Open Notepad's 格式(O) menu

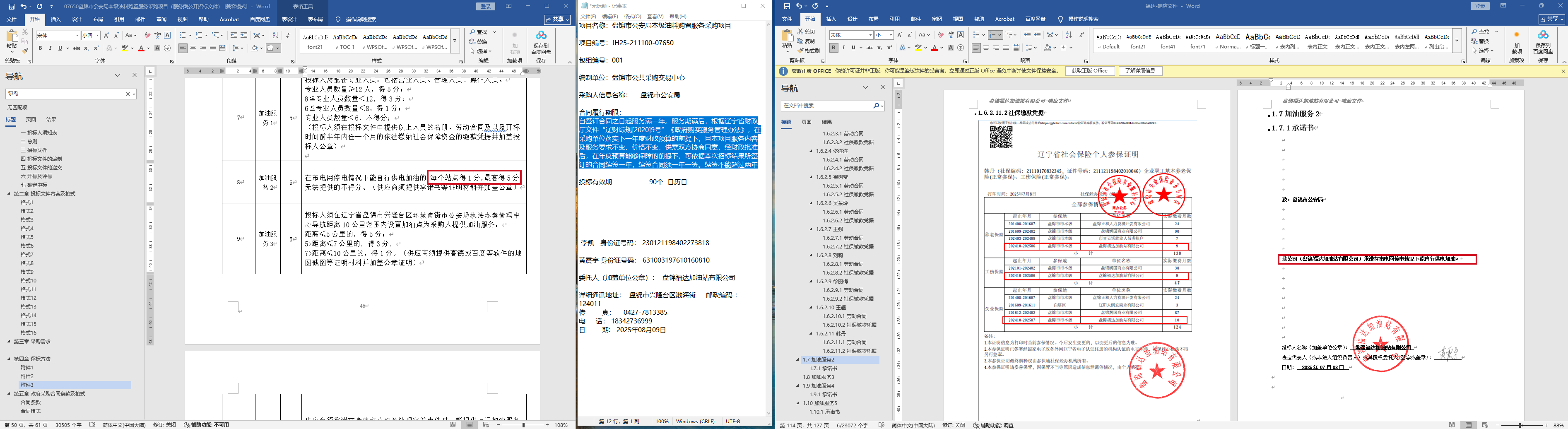point(632,17)
